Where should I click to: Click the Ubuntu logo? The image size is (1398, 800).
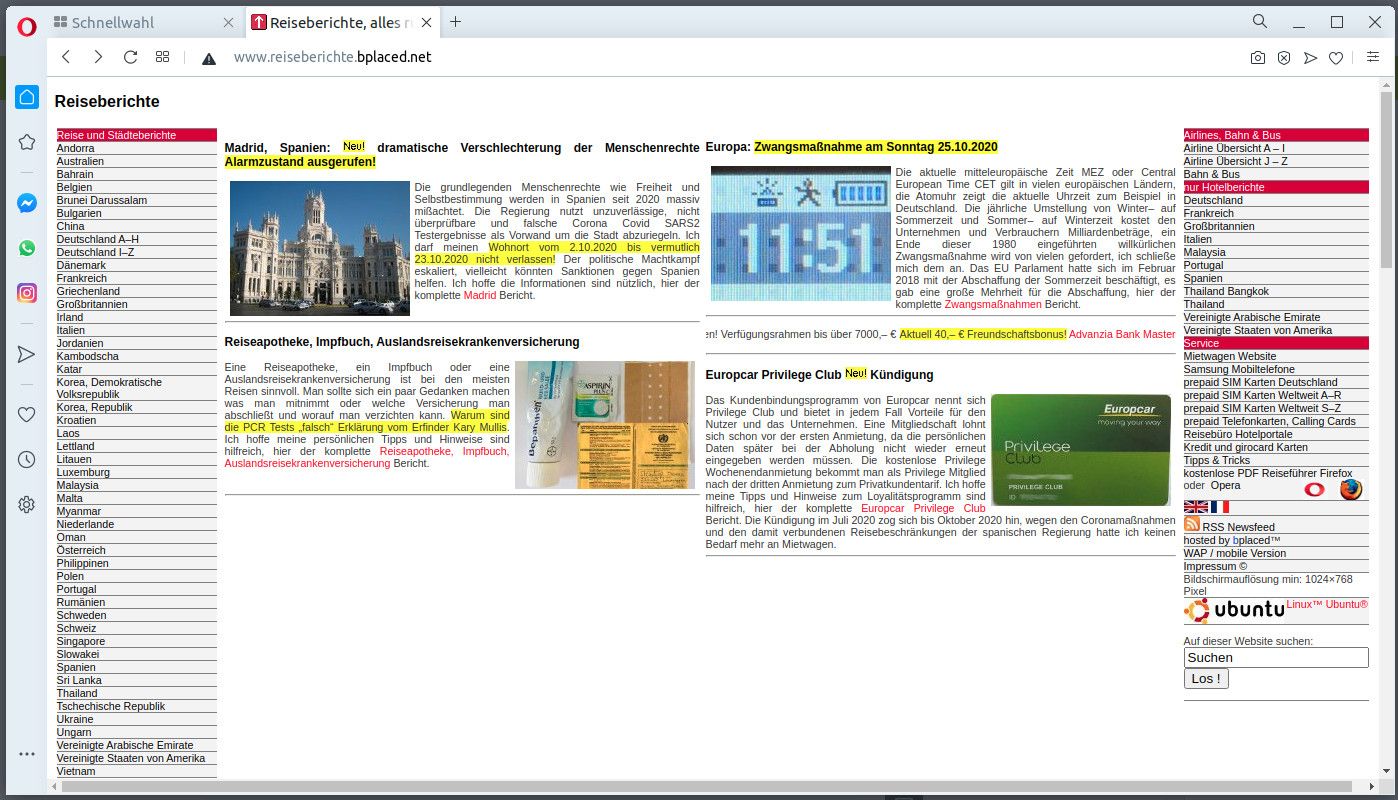point(1234,610)
